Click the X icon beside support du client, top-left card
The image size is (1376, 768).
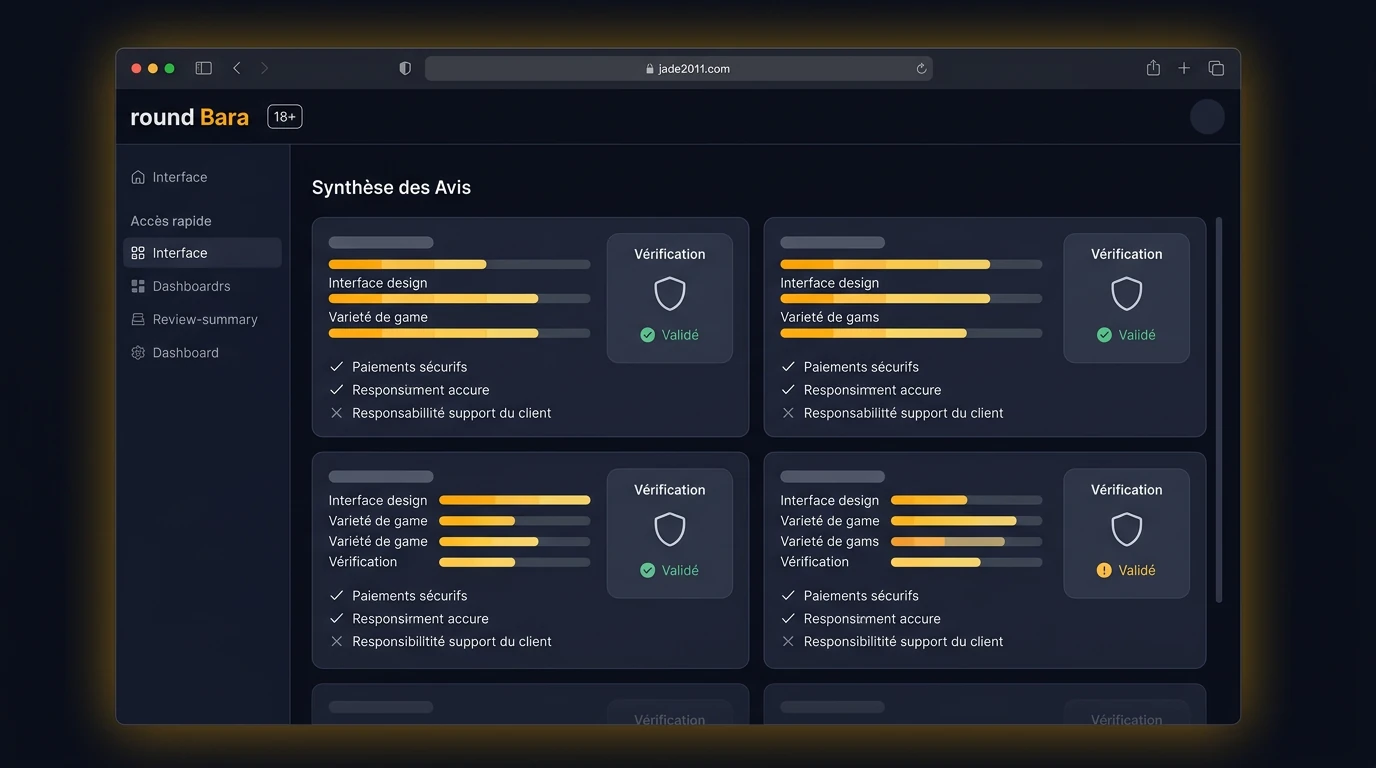(337, 413)
